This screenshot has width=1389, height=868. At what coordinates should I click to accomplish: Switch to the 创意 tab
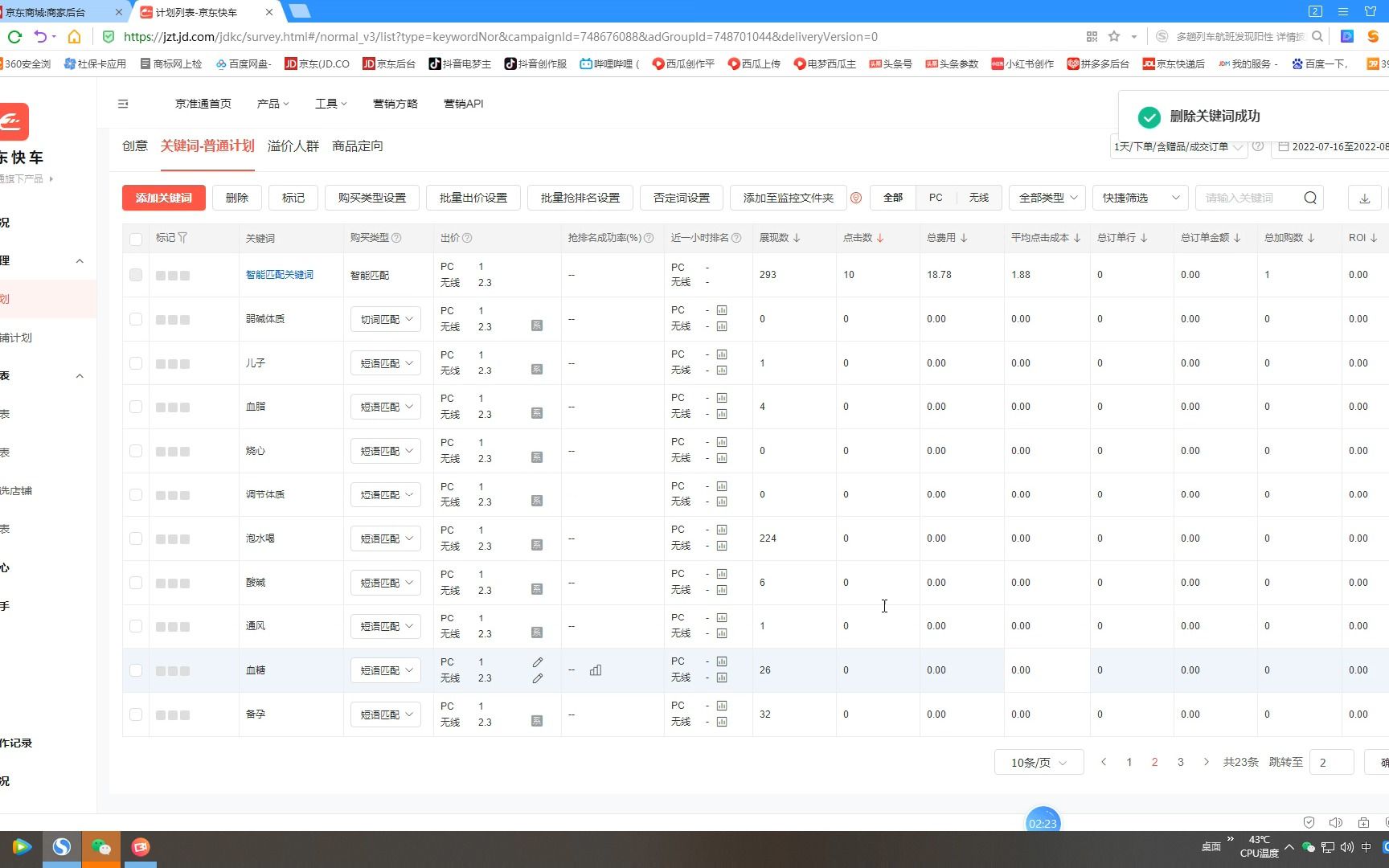[135, 145]
